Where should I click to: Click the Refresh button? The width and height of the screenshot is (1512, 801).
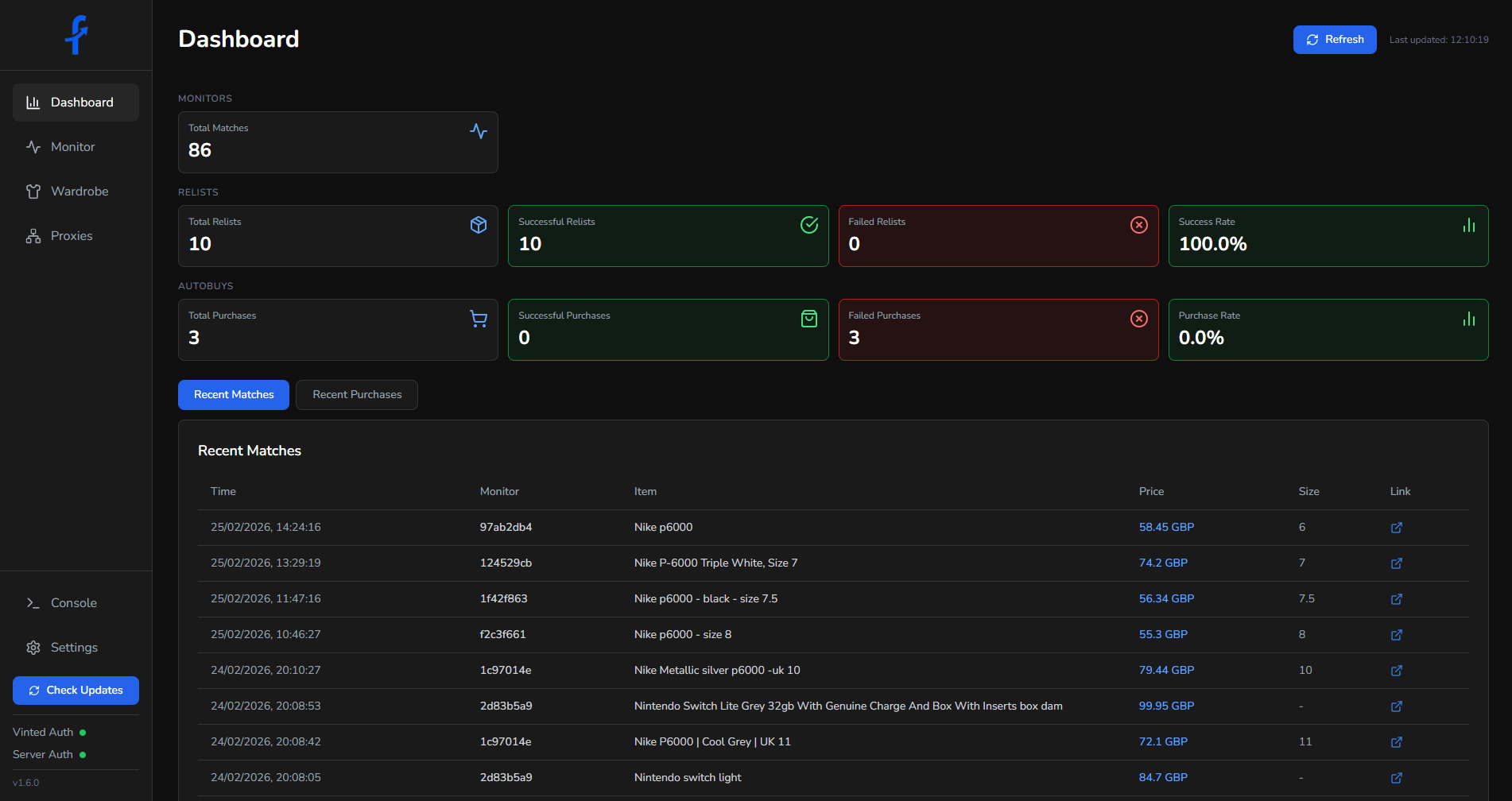(x=1334, y=39)
